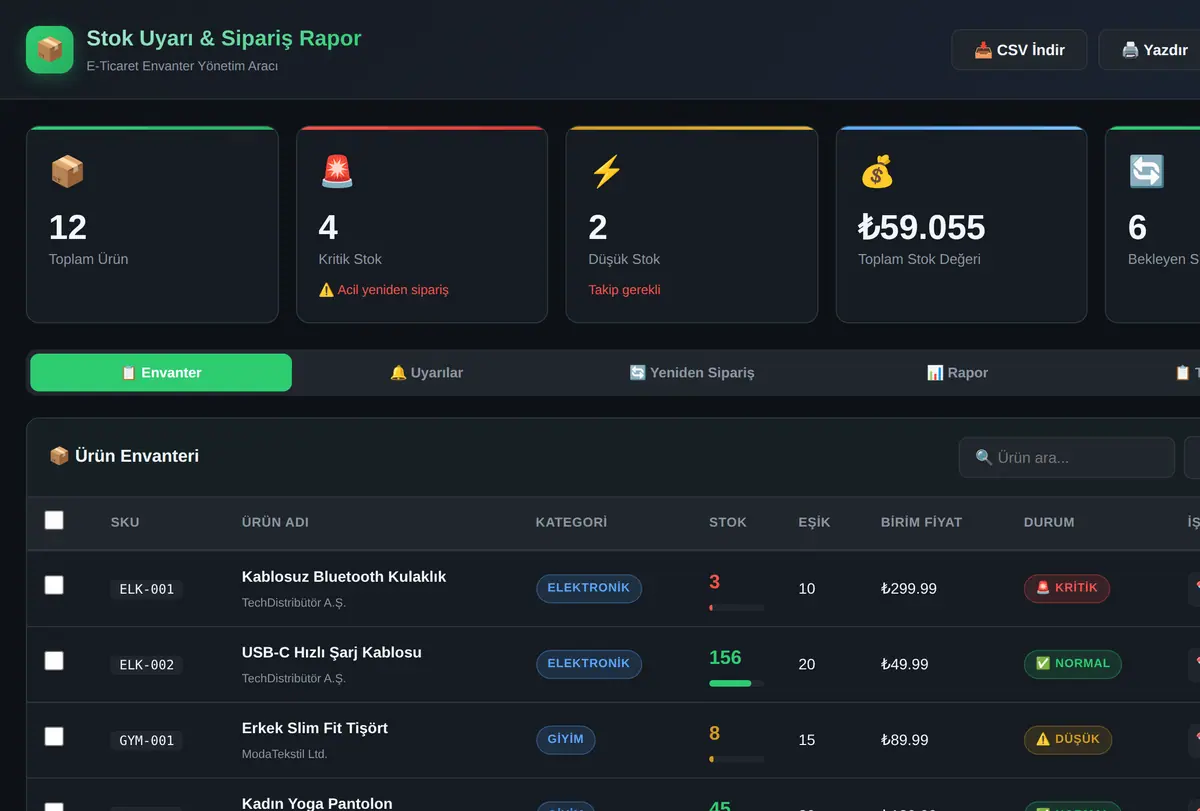1200x811 pixels.
Task: Click the price ₺299.99
Action: 909,589
